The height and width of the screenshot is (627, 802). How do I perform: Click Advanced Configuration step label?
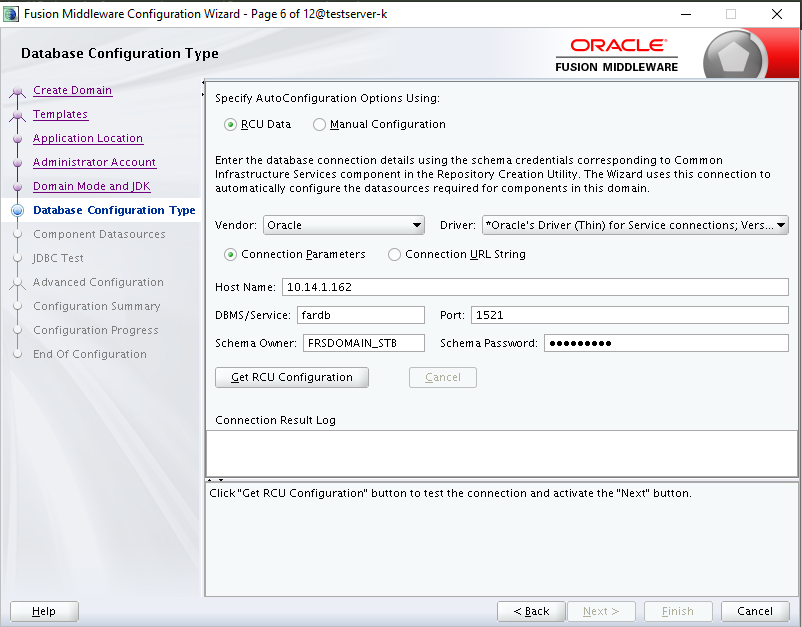pyautogui.click(x=98, y=282)
